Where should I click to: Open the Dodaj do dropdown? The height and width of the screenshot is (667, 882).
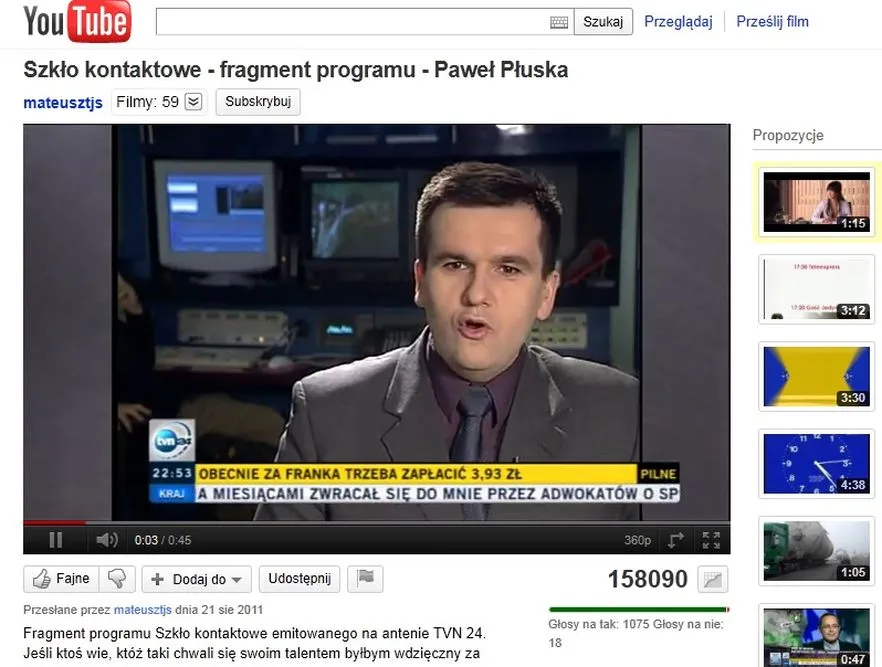click(x=196, y=579)
